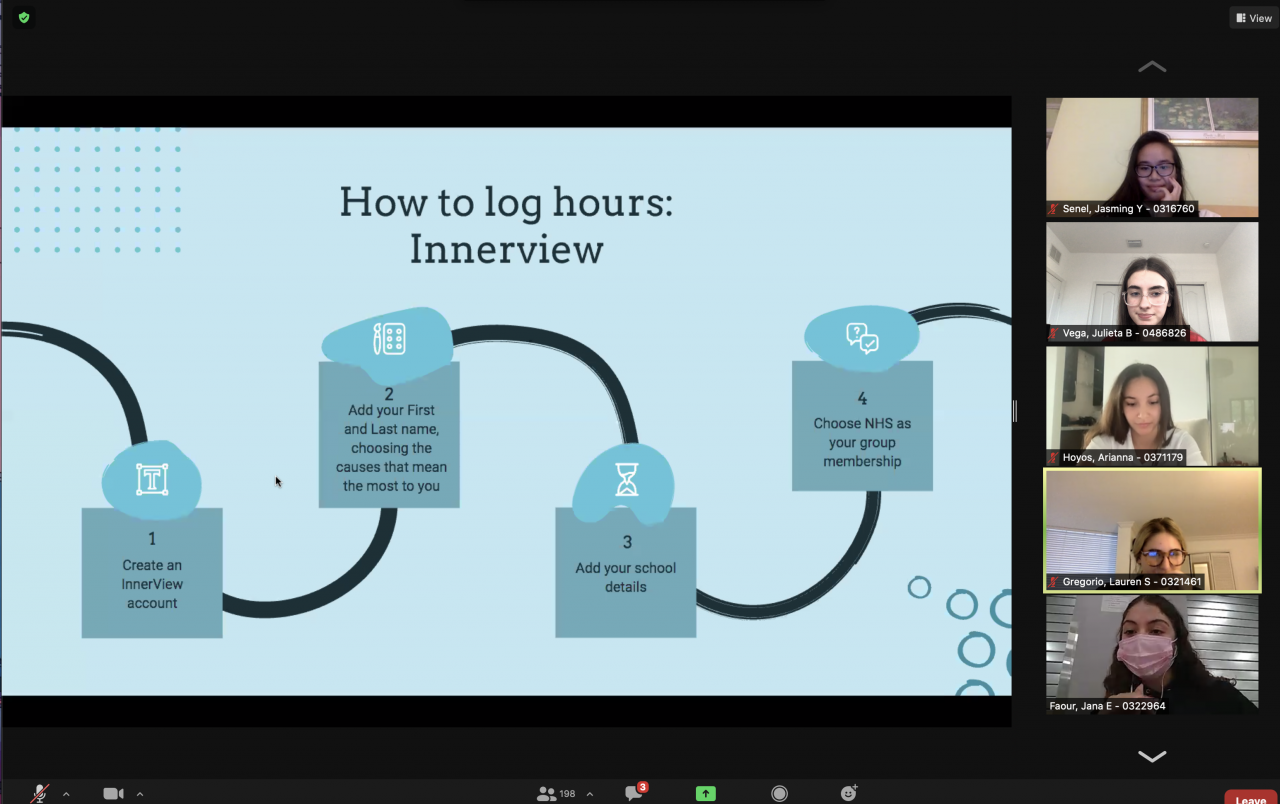Click the text "Choose NHS as your group membership"
The image size is (1280, 804).
click(862, 442)
